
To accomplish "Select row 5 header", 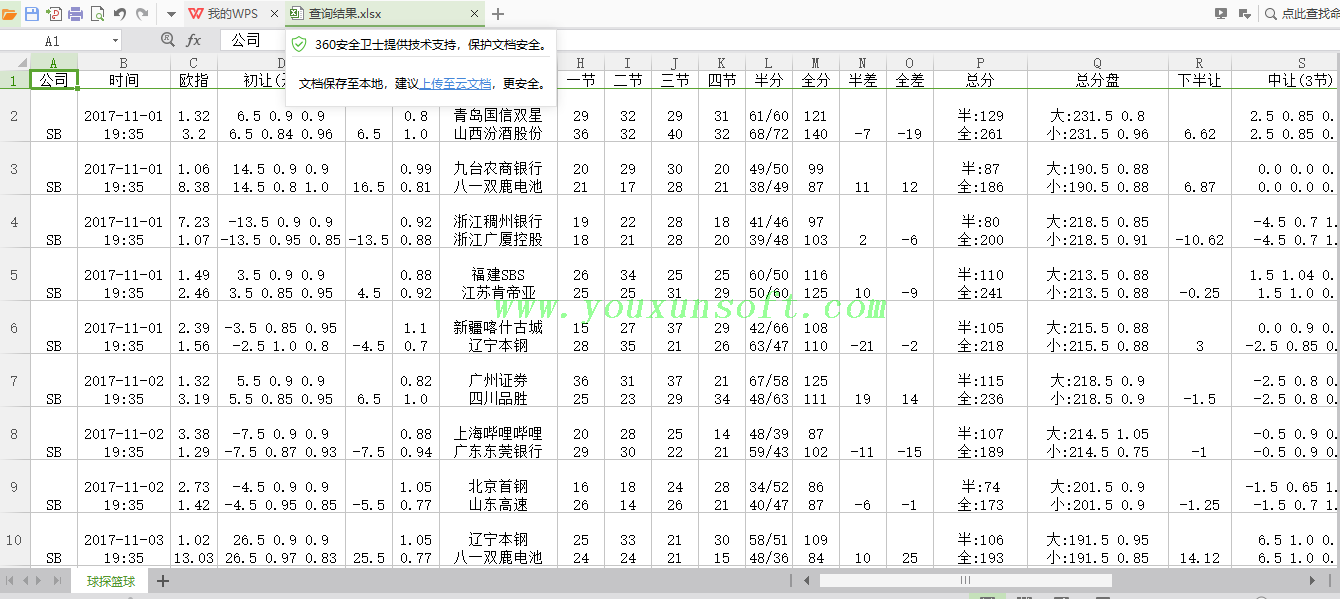I will (x=15, y=275).
